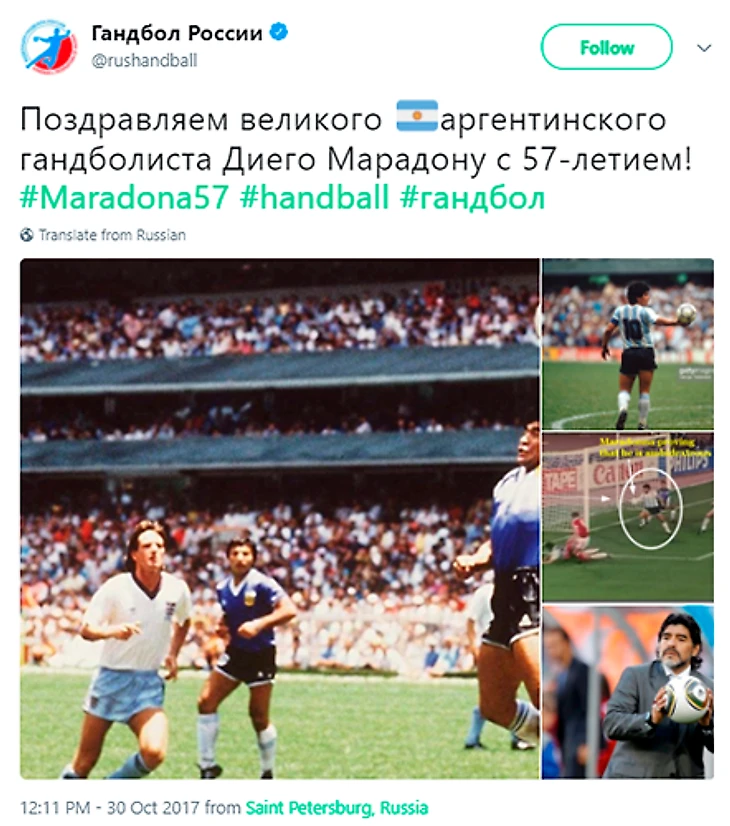
Task: Open the @rushandball handle link
Action: pos(144,61)
